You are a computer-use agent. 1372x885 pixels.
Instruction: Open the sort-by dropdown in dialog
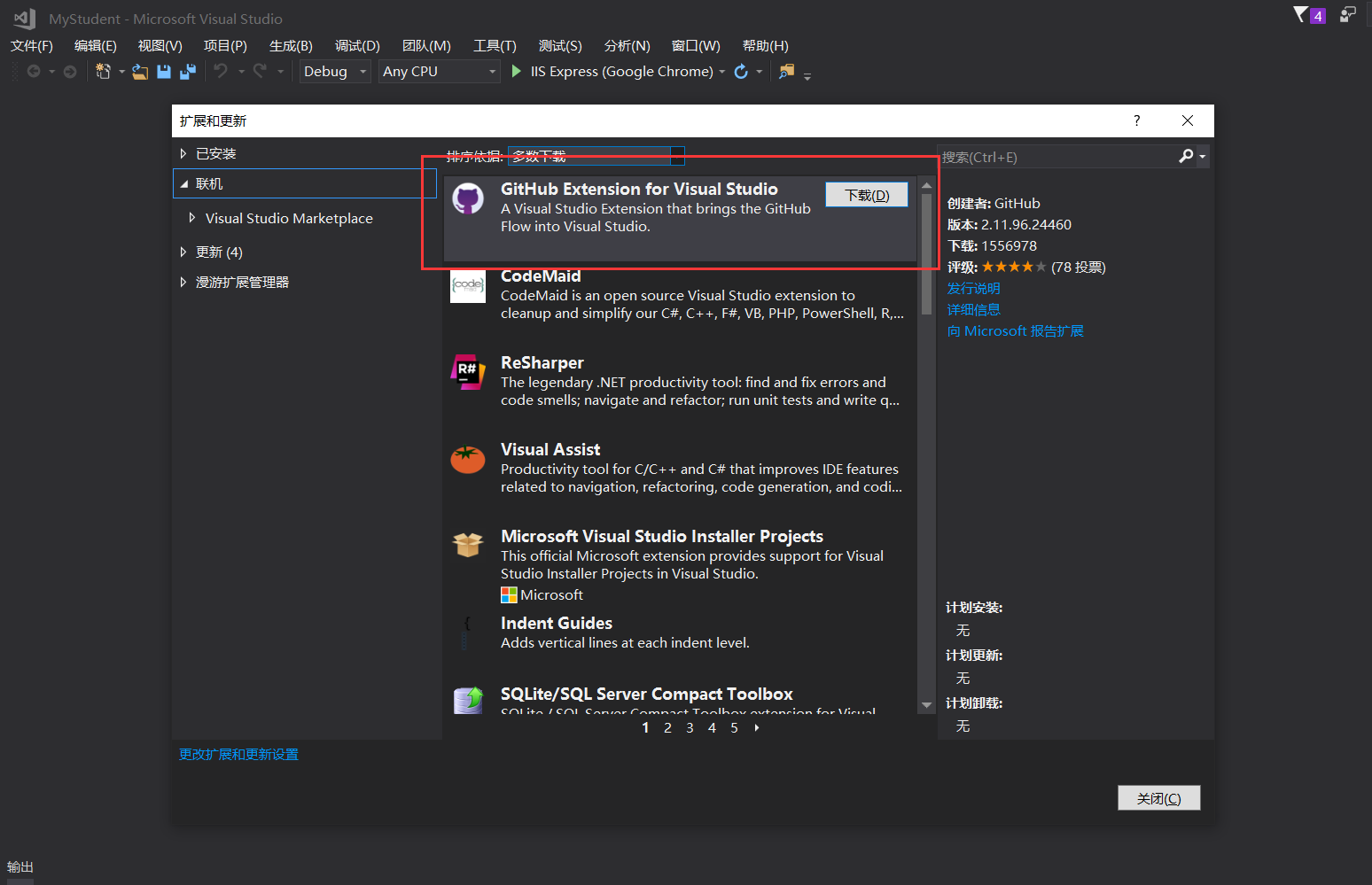pos(596,156)
